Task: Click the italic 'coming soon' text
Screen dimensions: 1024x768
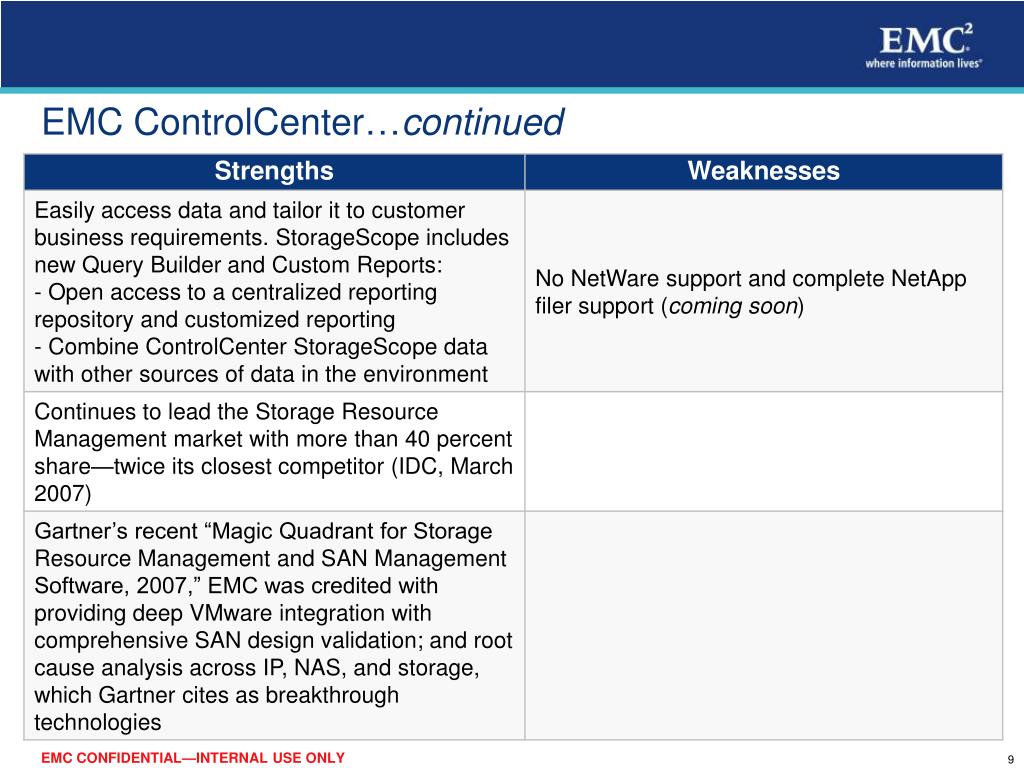Action: (733, 306)
